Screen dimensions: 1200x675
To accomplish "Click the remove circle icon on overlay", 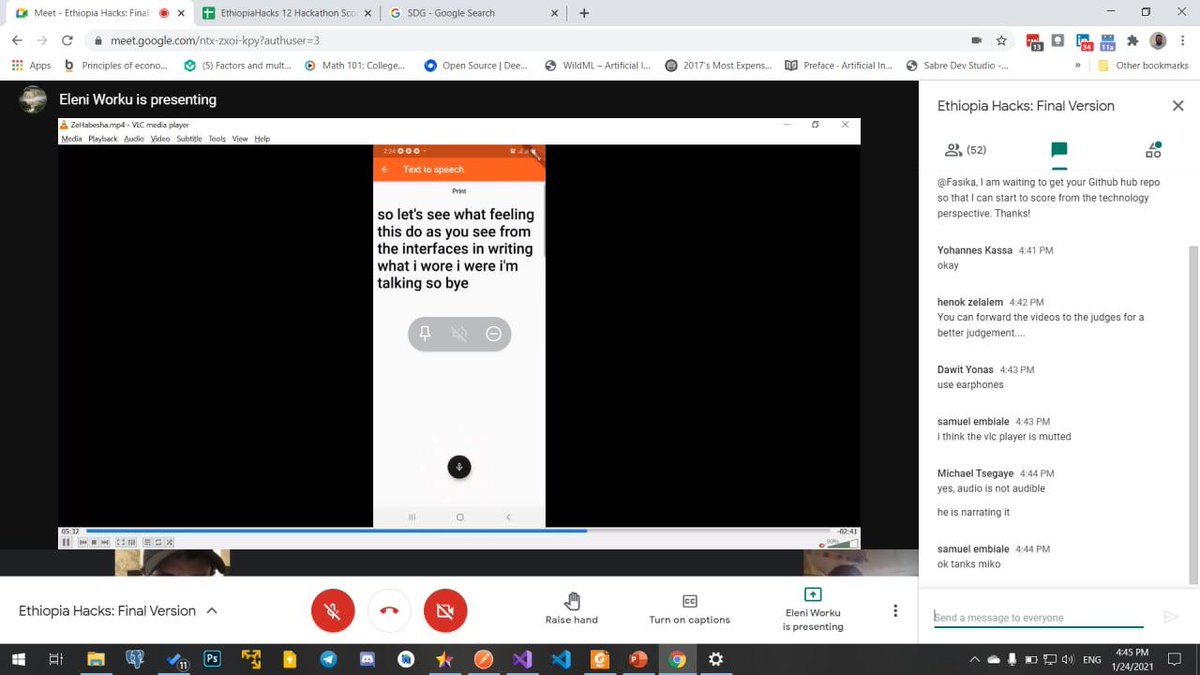I will coord(493,334).
